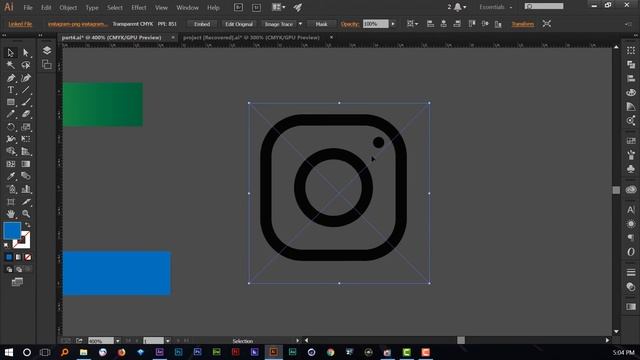The image size is (640, 360).
Task: Select the Selection (black arrow) tool
Action: [x=11, y=52]
